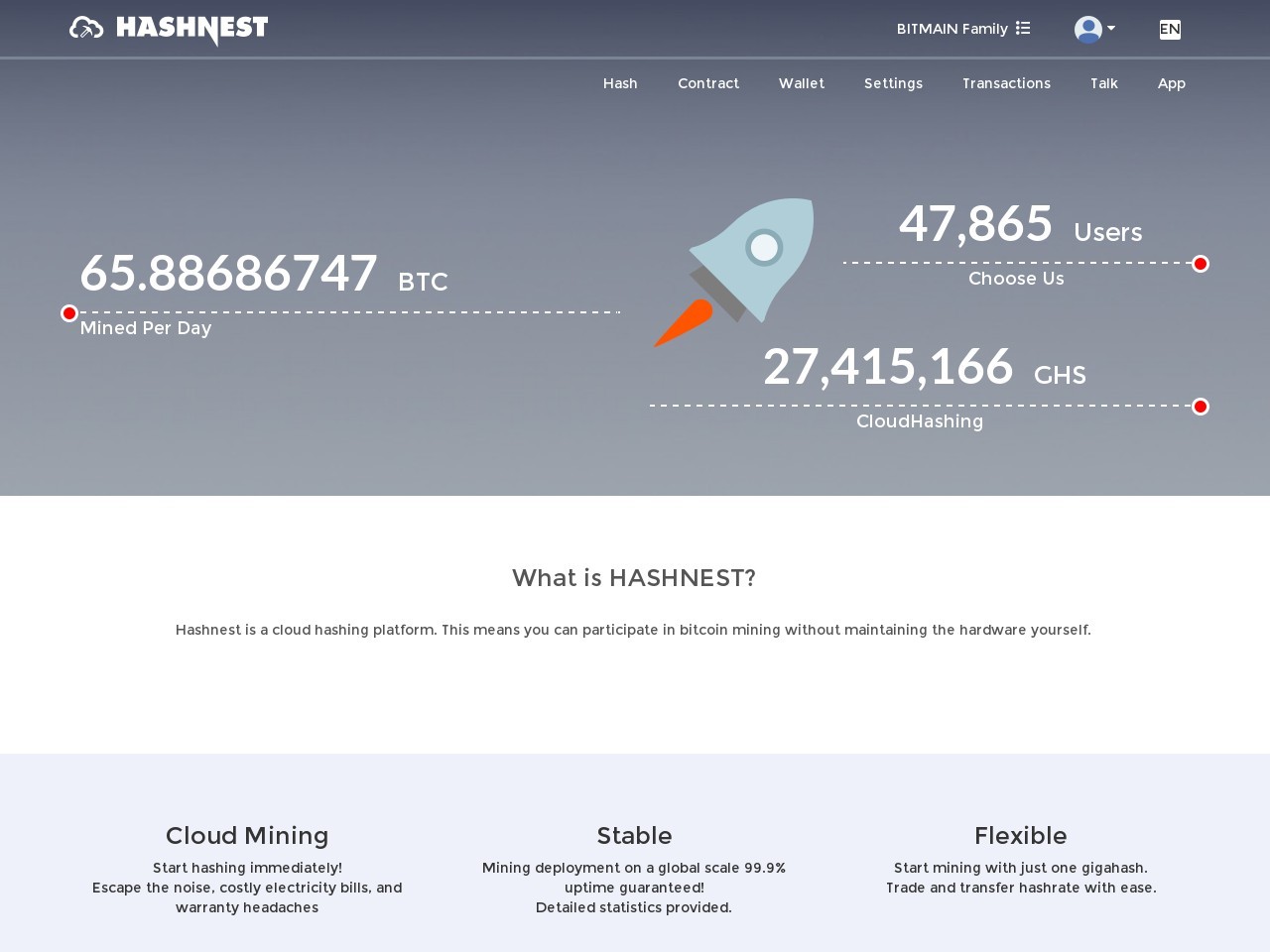Image resolution: width=1270 pixels, height=952 pixels.
Task: Click the Hashnest cloud hashing platform description
Action: tap(633, 630)
